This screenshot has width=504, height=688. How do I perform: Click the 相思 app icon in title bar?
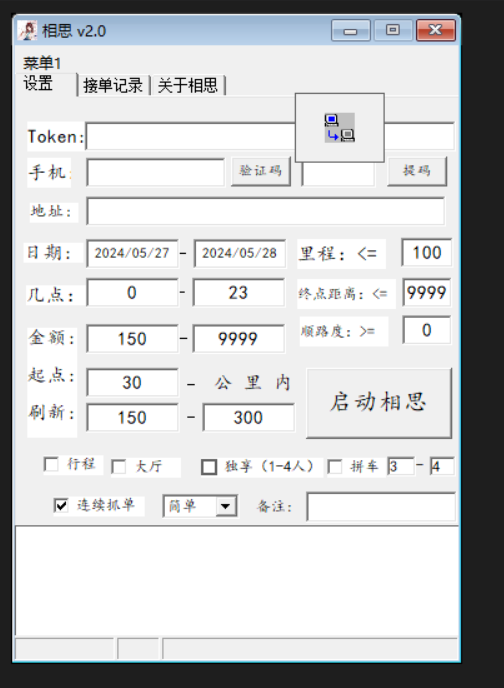[x=27, y=31]
